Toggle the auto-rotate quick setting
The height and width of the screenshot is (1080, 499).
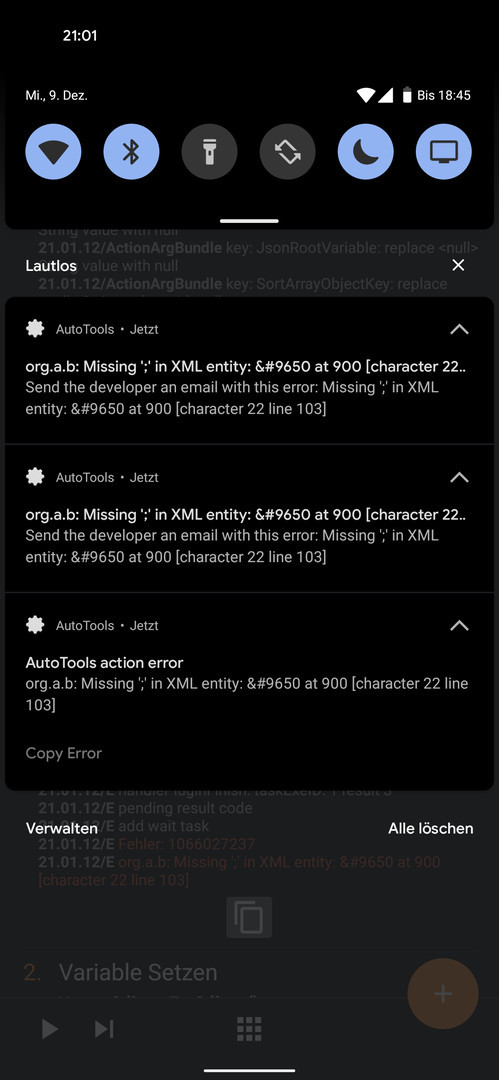(287, 152)
